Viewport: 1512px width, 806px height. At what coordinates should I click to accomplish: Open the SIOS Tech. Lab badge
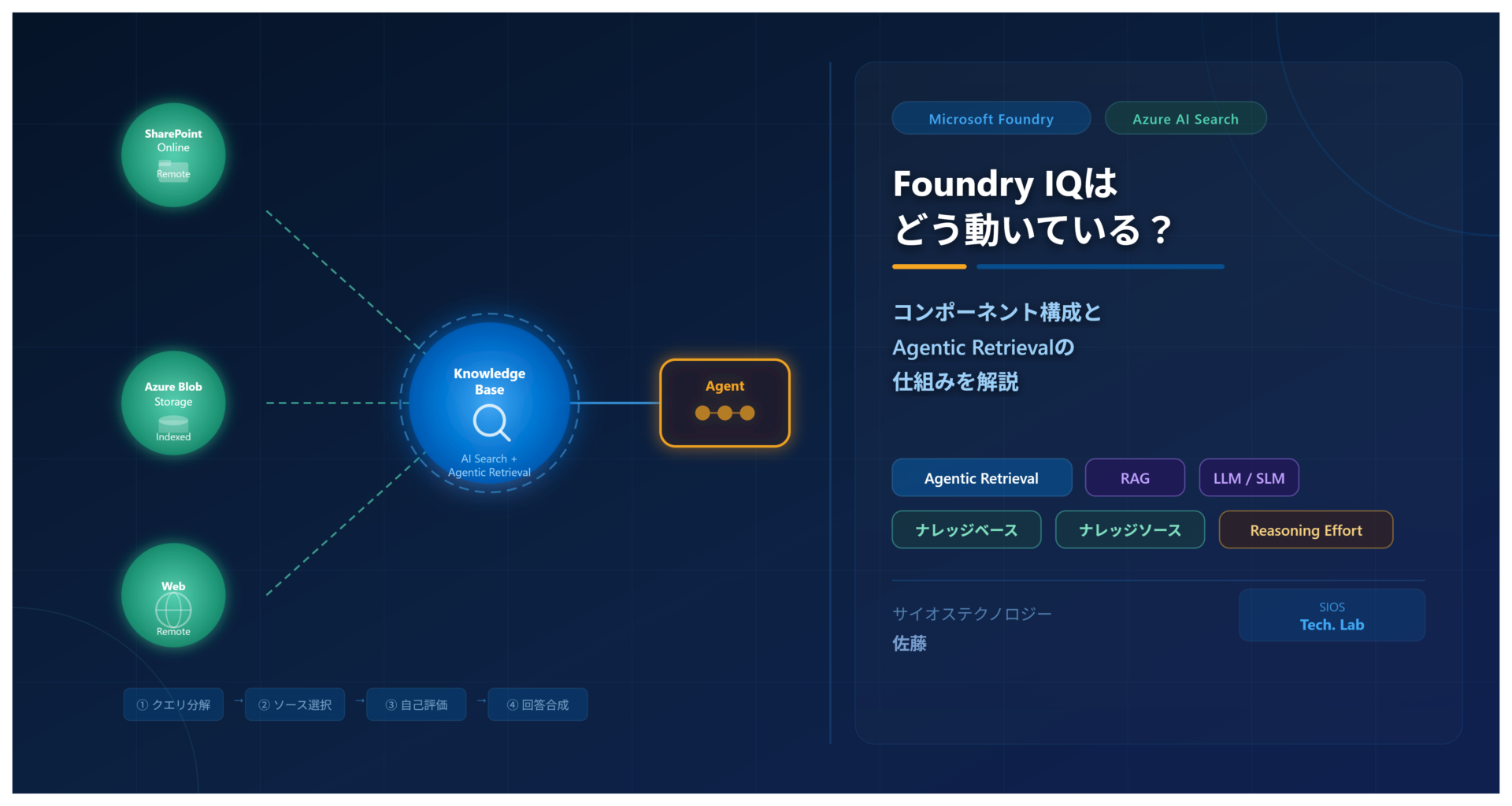[x=1332, y=615]
